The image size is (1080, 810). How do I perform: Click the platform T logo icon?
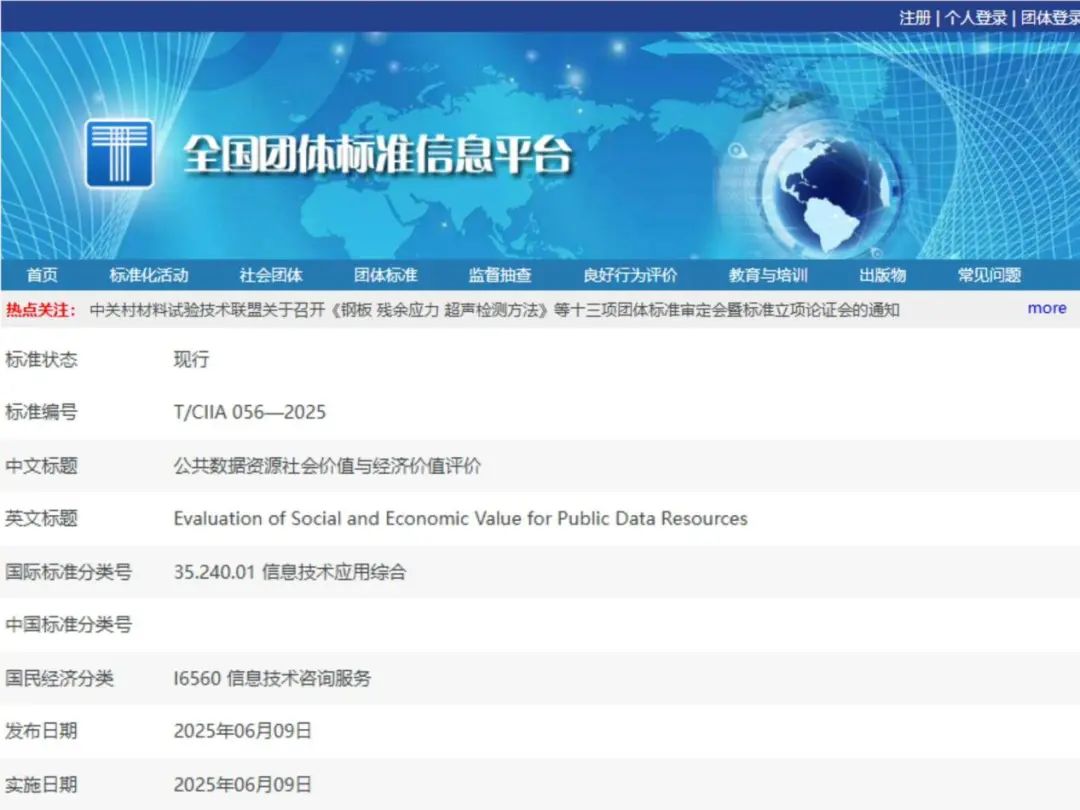pos(119,153)
